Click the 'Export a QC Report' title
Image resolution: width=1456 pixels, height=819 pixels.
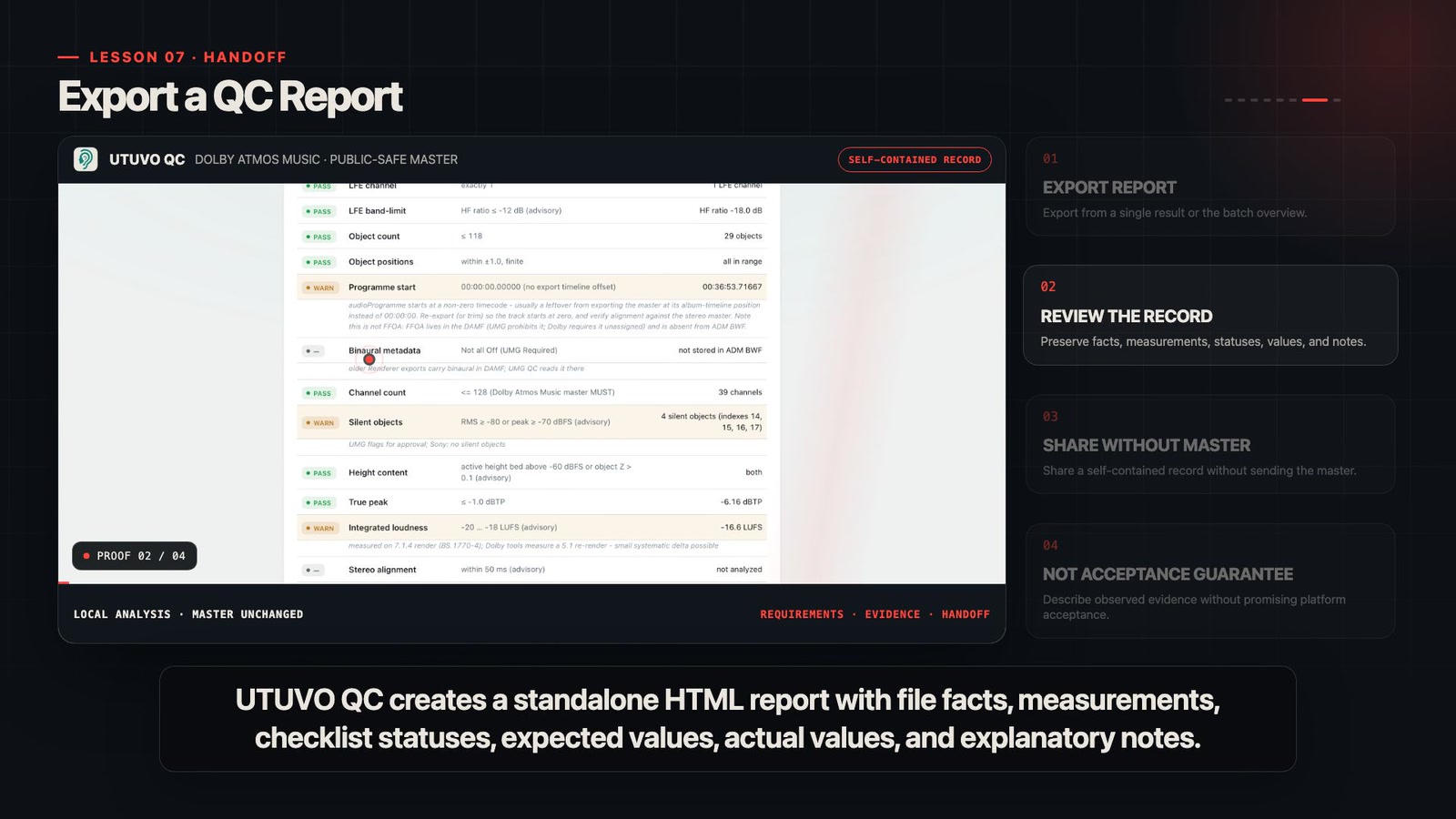(230, 97)
